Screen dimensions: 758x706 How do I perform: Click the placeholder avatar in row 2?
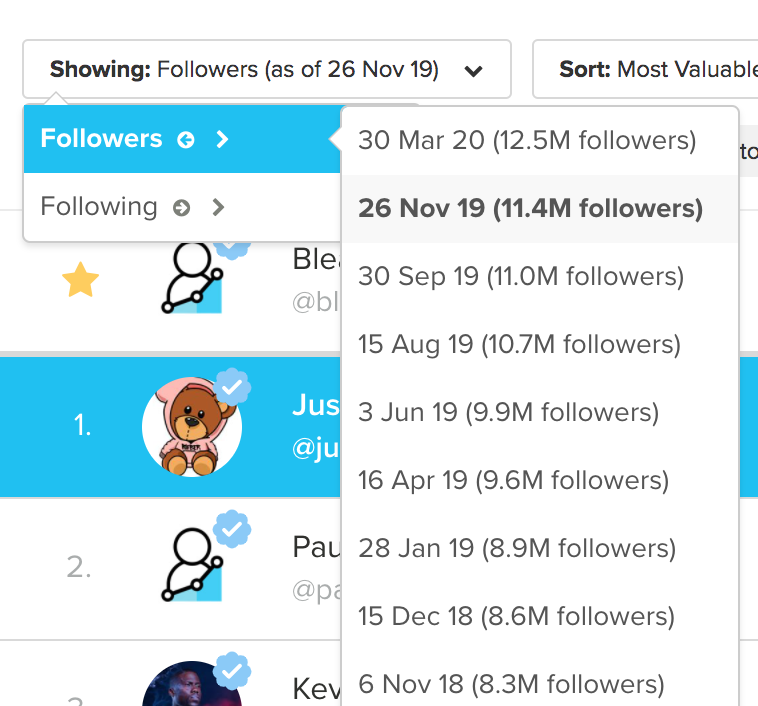(x=192, y=565)
